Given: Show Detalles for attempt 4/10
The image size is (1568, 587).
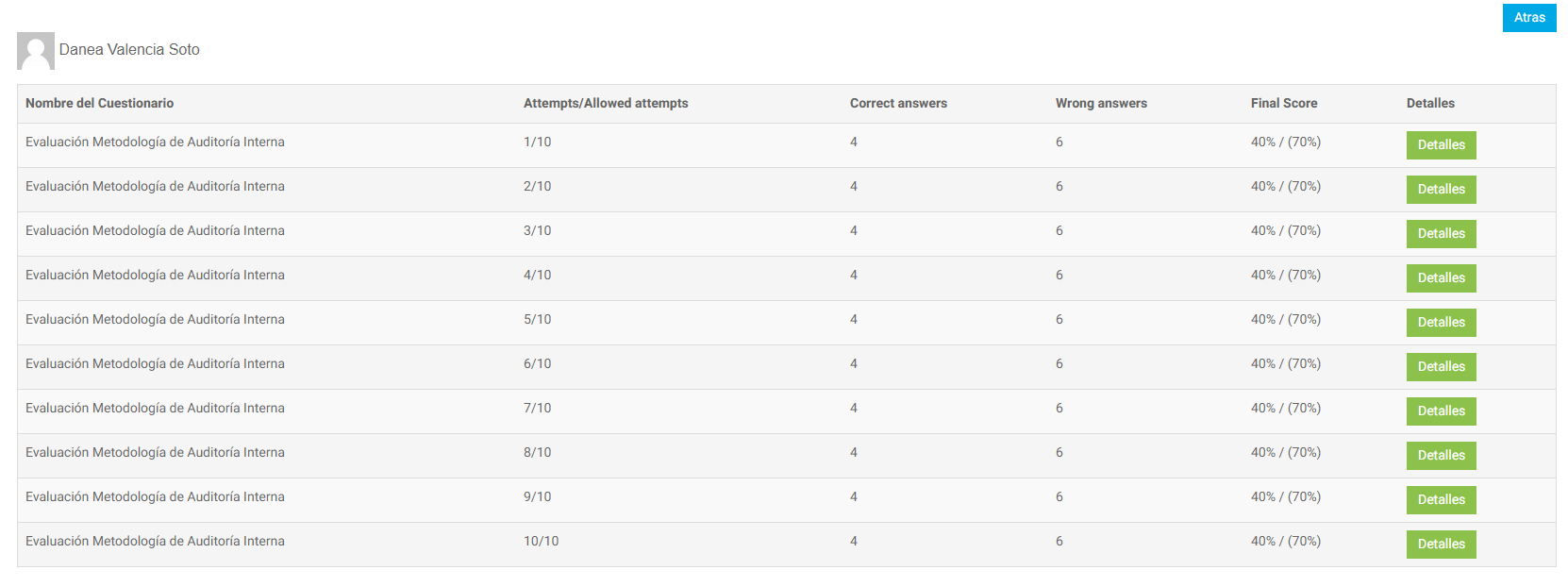Looking at the screenshot, I should click(1441, 278).
